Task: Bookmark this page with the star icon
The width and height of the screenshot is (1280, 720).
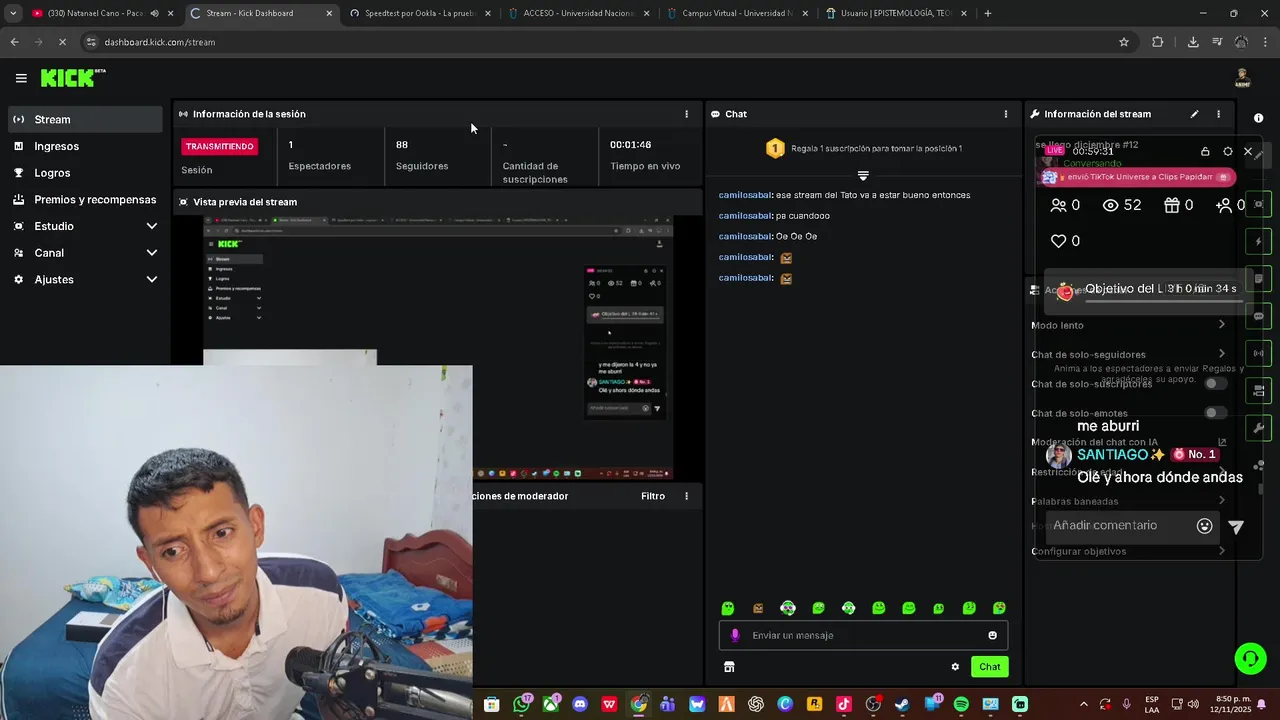Action: (1124, 42)
